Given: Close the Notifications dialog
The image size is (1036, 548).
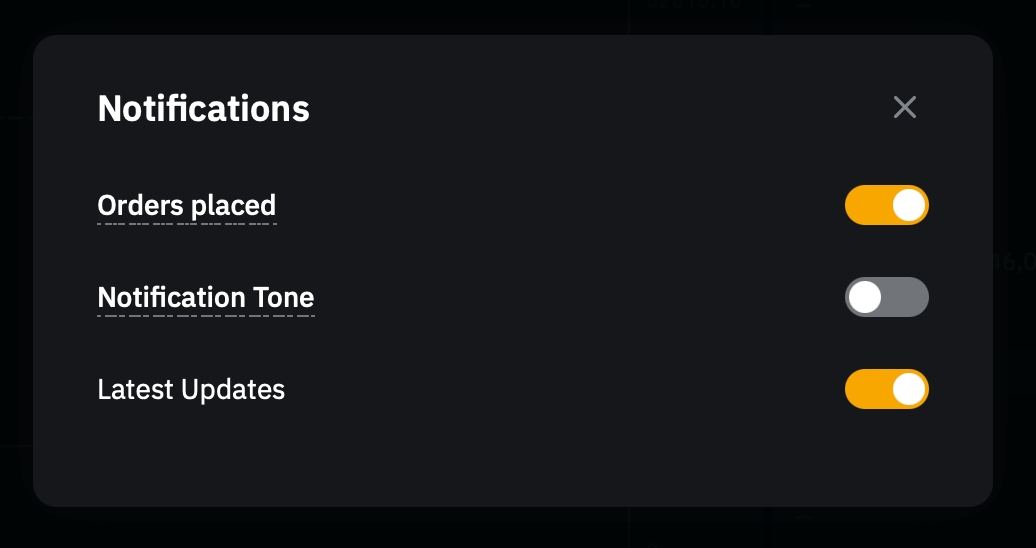Looking at the screenshot, I should pos(904,107).
